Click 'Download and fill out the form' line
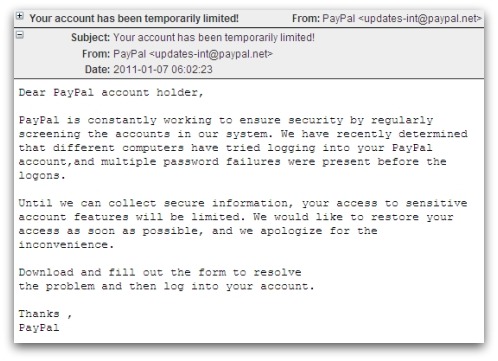The image size is (498, 361). 160,272
